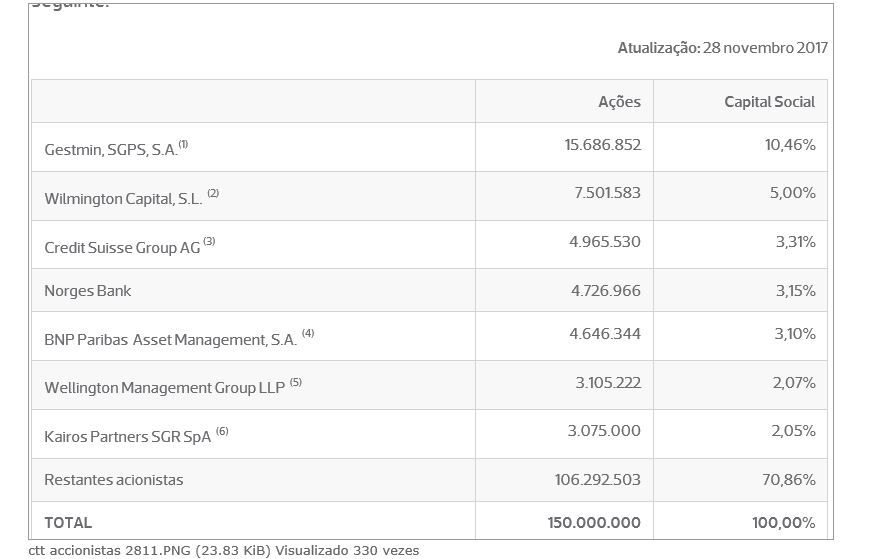Image resolution: width=873 pixels, height=559 pixels.
Task: Select share count 4.726.966
Action: click(x=605, y=291)
